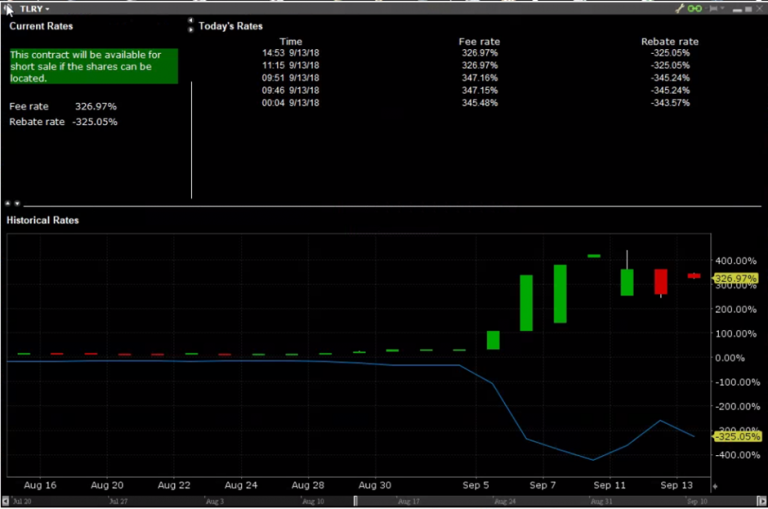Image resolution: width=768 pixels, height=509 pixels.
Task: Click the Time column header
Action: (290, 41)
